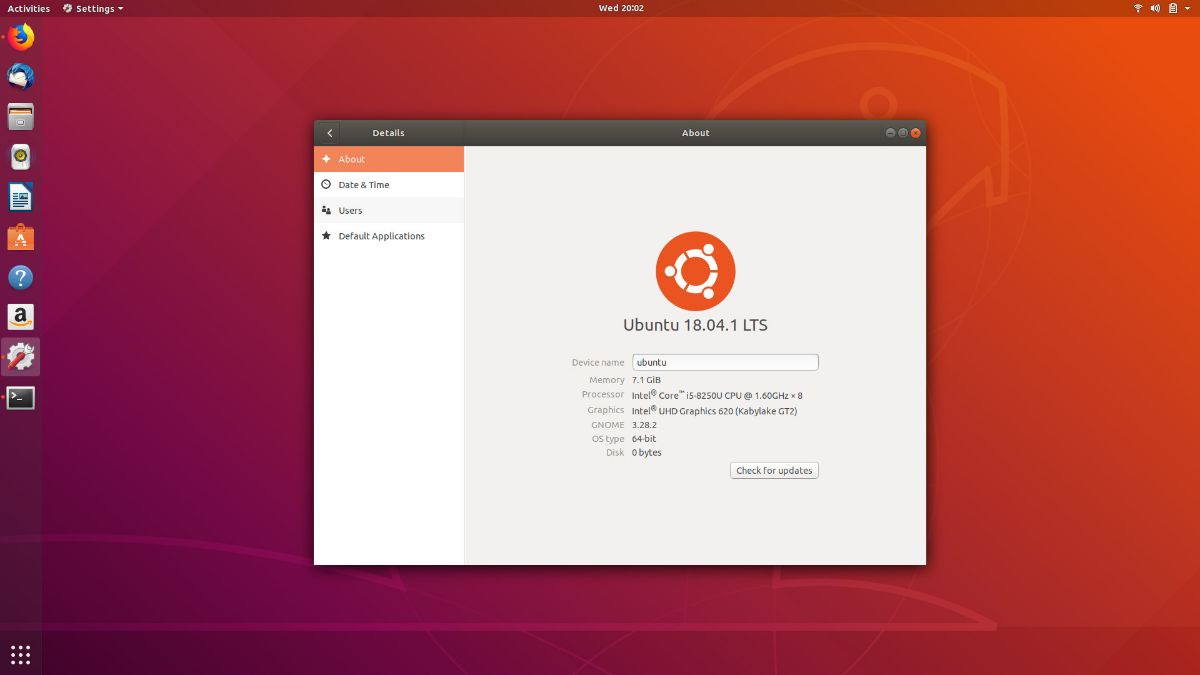Open the clock and calendar panel
Viewport: 1200px width, 675px height.
pyautogui.click(x=620, y=8)
